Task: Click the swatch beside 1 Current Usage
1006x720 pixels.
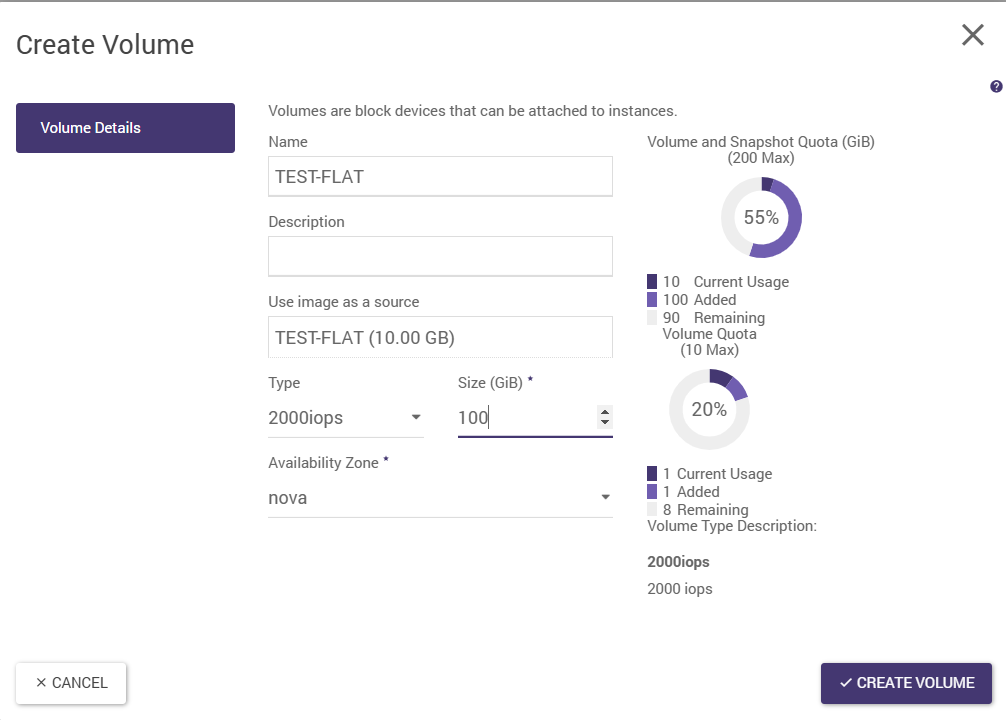Action: (x=652, y=474)
